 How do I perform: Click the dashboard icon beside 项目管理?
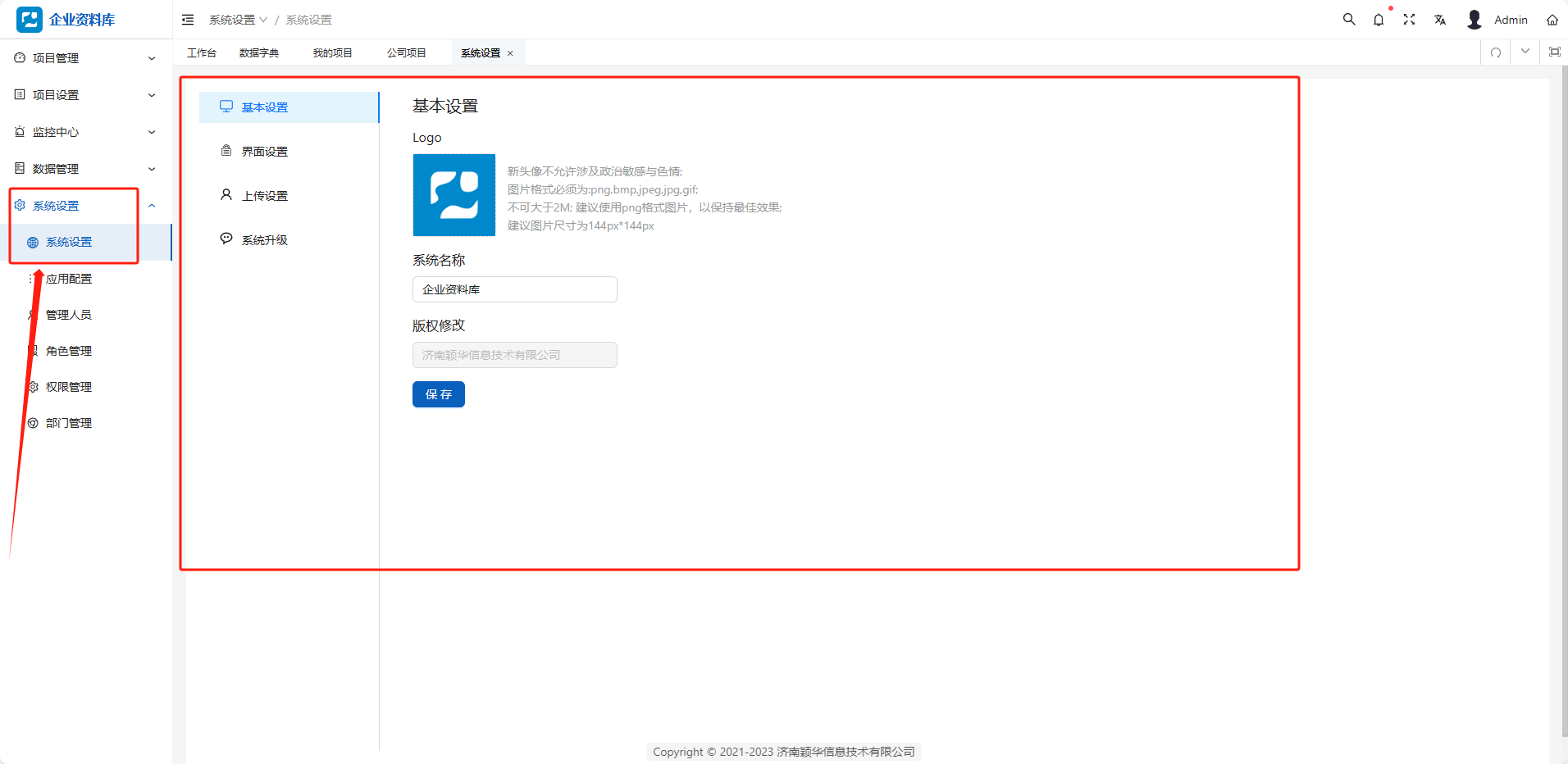(20, 58)
